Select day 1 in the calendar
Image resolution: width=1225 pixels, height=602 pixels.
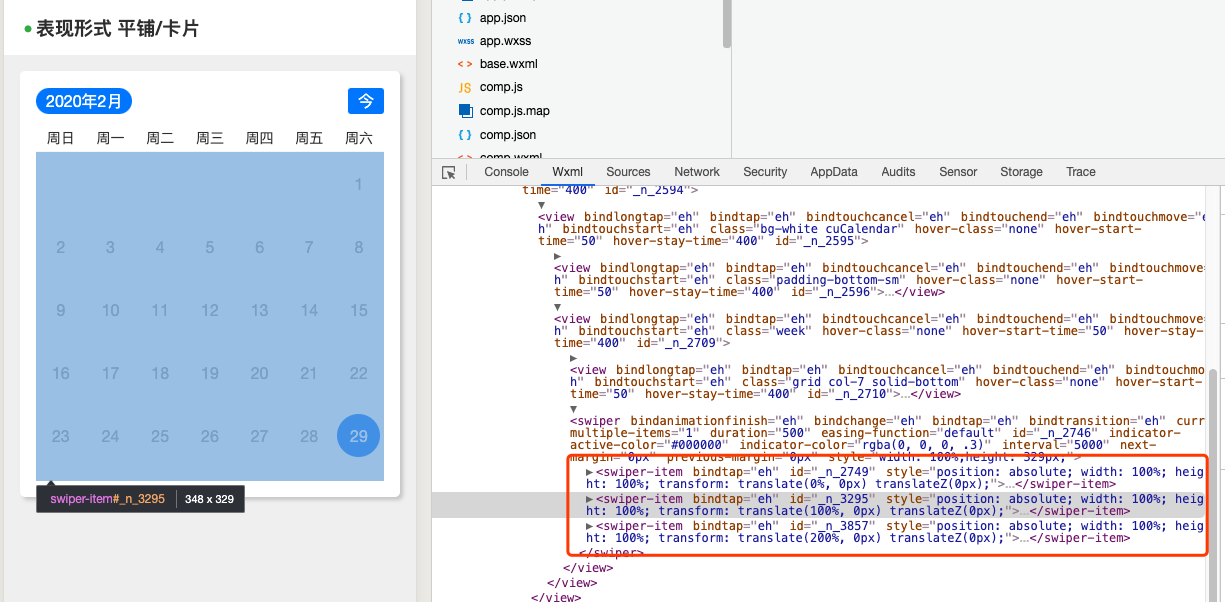[x=359, y=184]
